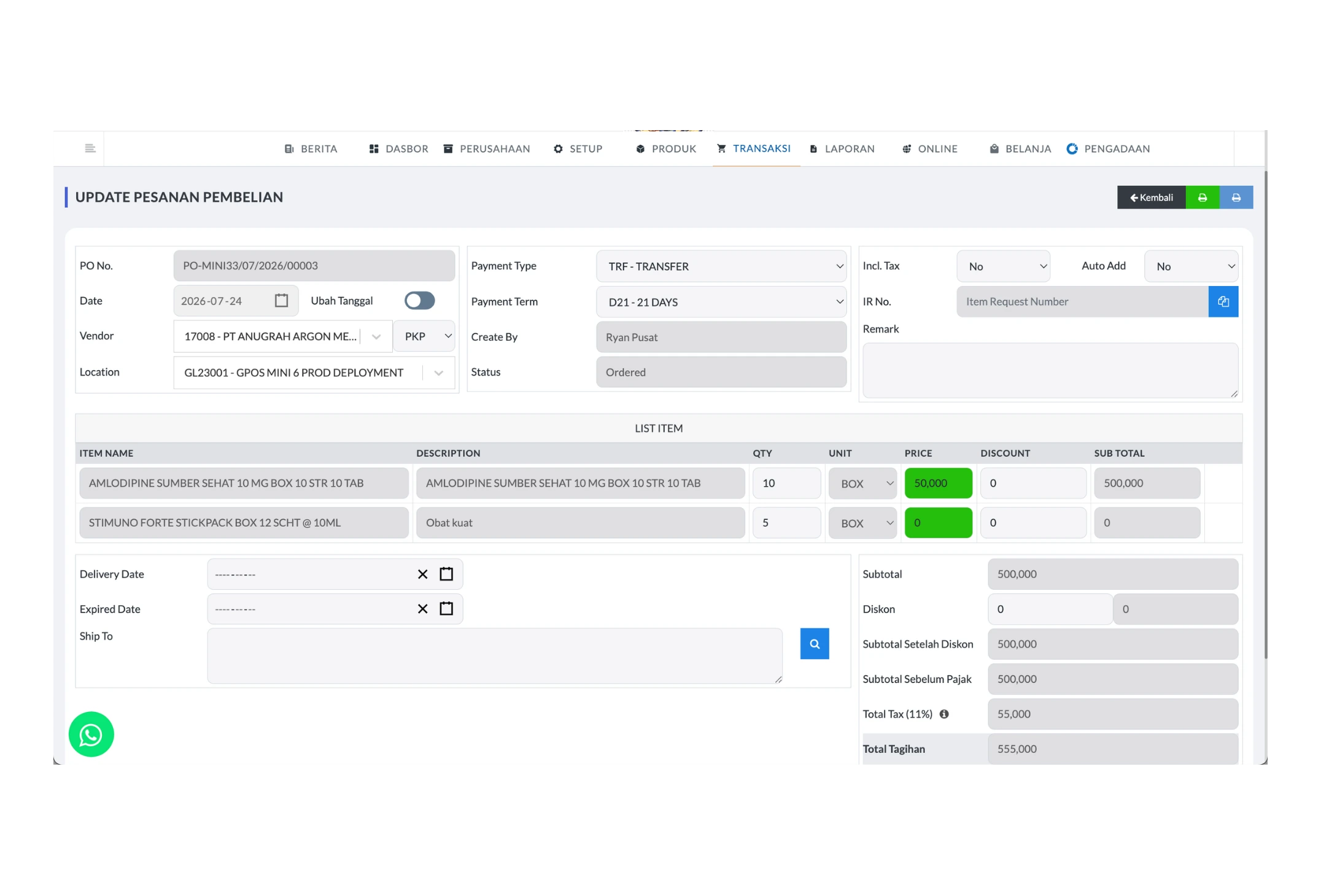
Task: Open the Incl. Tax dropdown
Action: [x=1003, y=266]
